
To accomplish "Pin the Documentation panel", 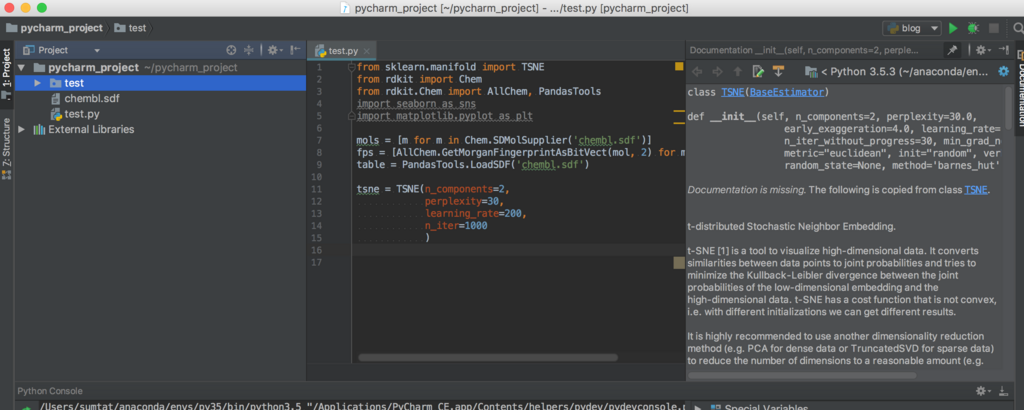I will (x=952, y=50).
